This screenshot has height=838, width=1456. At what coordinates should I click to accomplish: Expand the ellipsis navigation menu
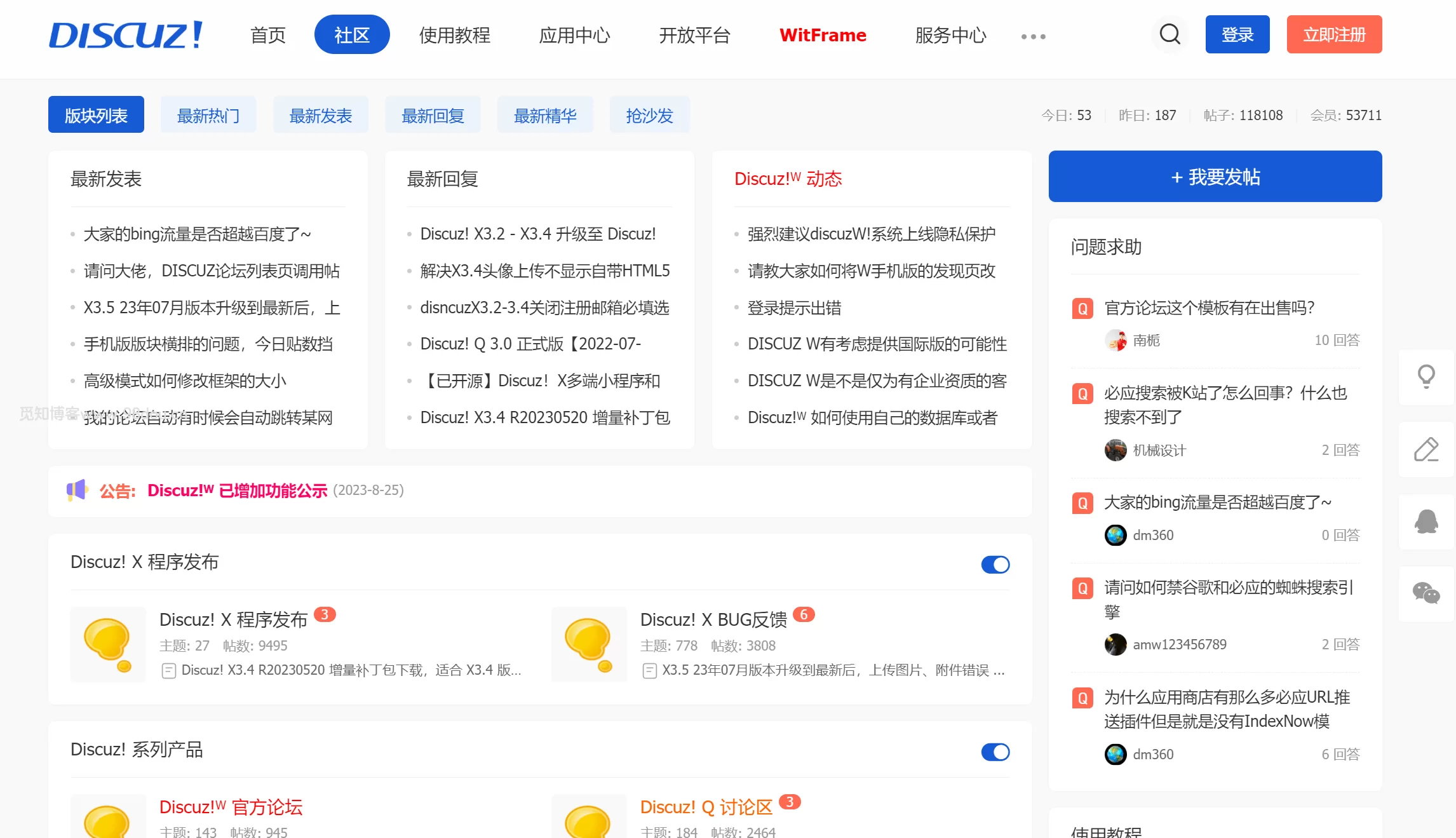[1032, 36]
